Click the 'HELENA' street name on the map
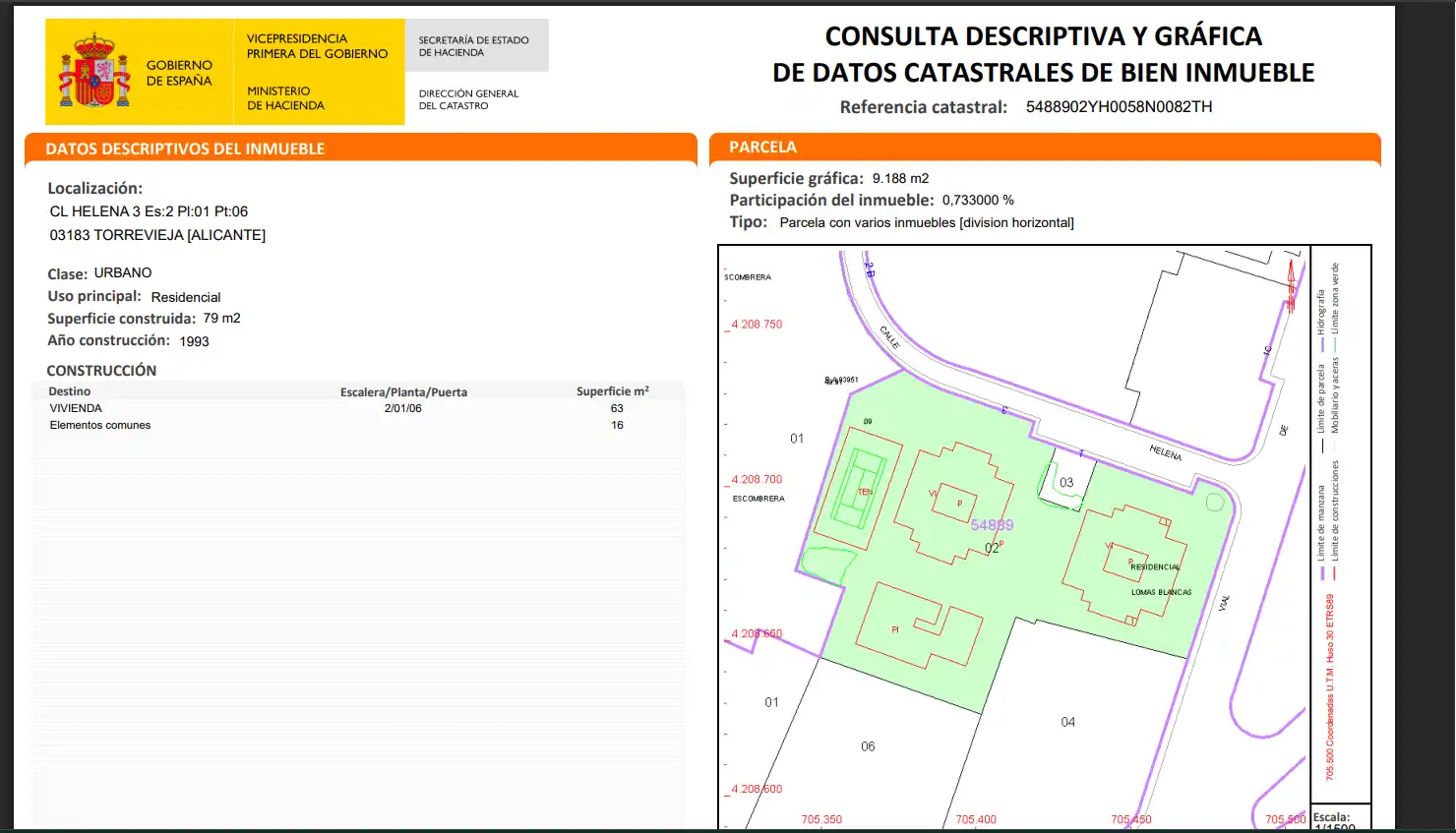This screenshot has height=833, width=1456. pos(1166,452)
